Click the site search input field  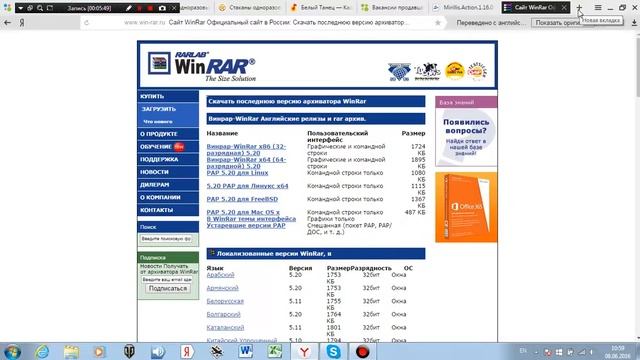[x=166, y=239]
